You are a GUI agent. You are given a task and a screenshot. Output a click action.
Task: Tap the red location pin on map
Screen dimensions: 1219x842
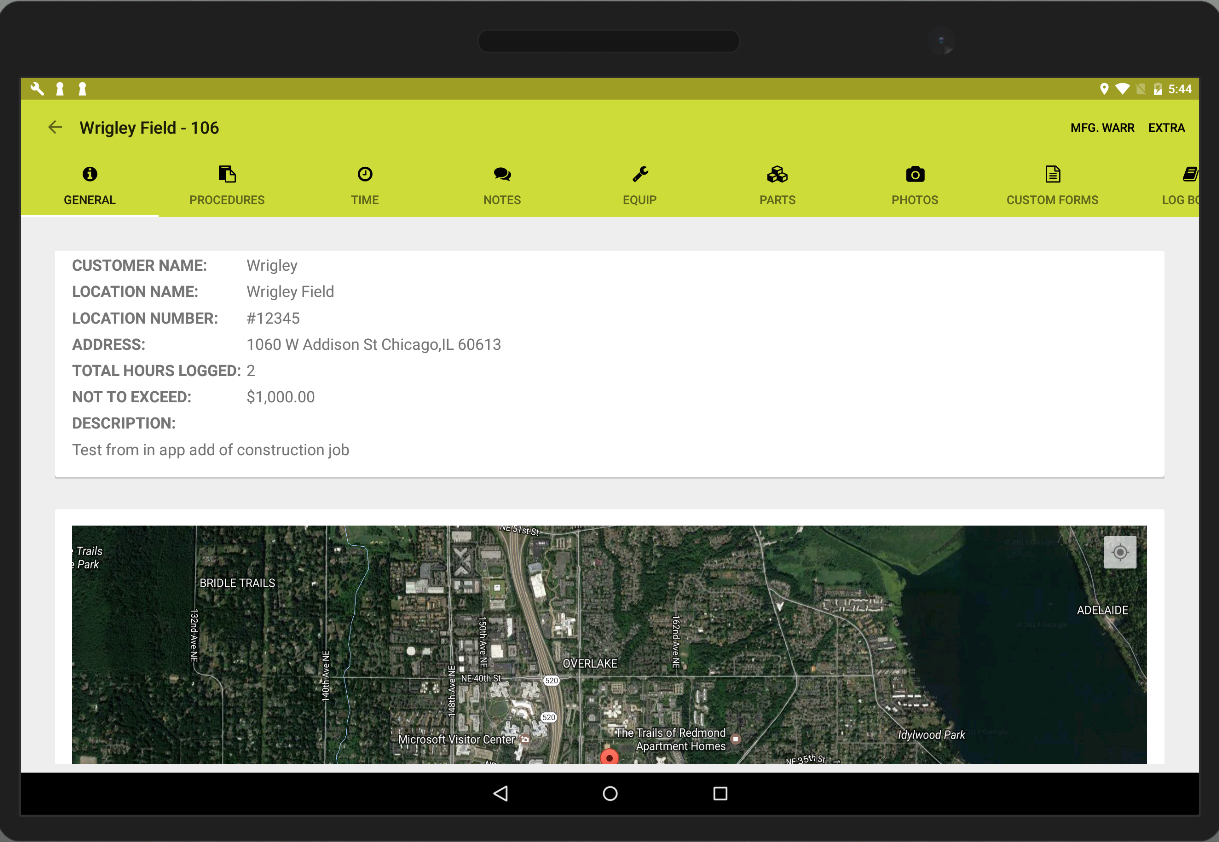(x=609, y=757)
